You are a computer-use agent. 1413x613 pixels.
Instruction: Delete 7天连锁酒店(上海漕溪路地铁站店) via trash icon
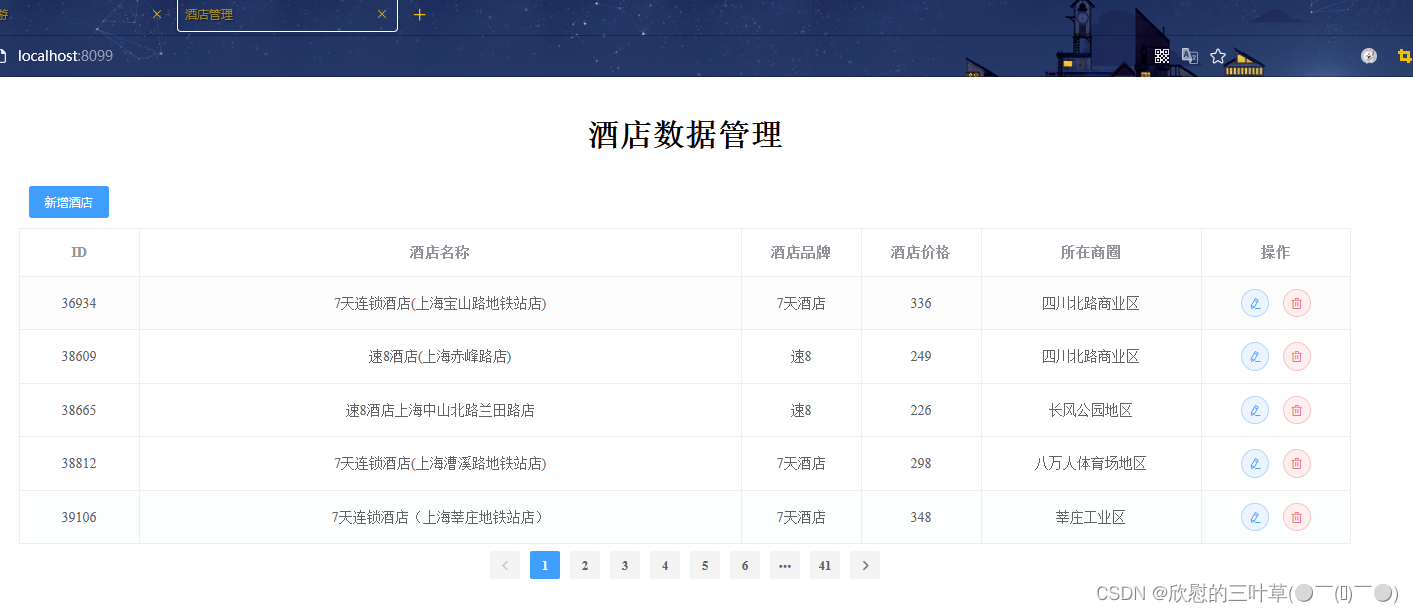[x=1296, y=463]
